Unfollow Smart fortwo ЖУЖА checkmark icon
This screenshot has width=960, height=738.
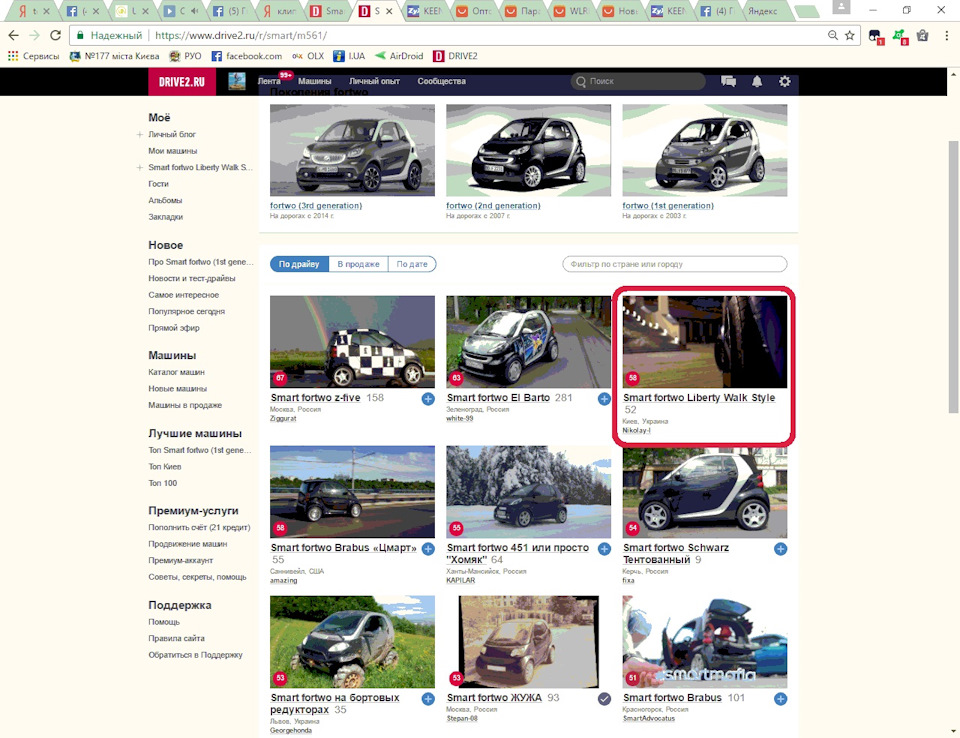(604, 699)
